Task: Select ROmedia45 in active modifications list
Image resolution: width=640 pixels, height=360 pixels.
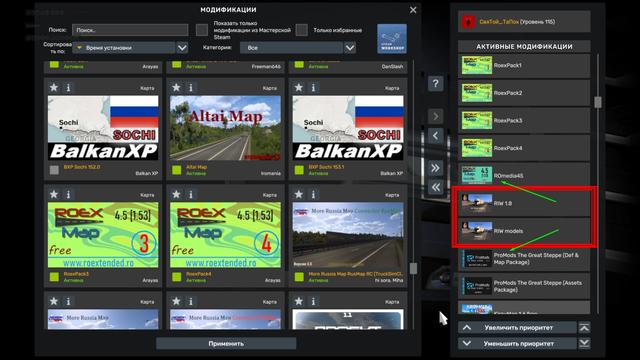Action: [524, 176]
